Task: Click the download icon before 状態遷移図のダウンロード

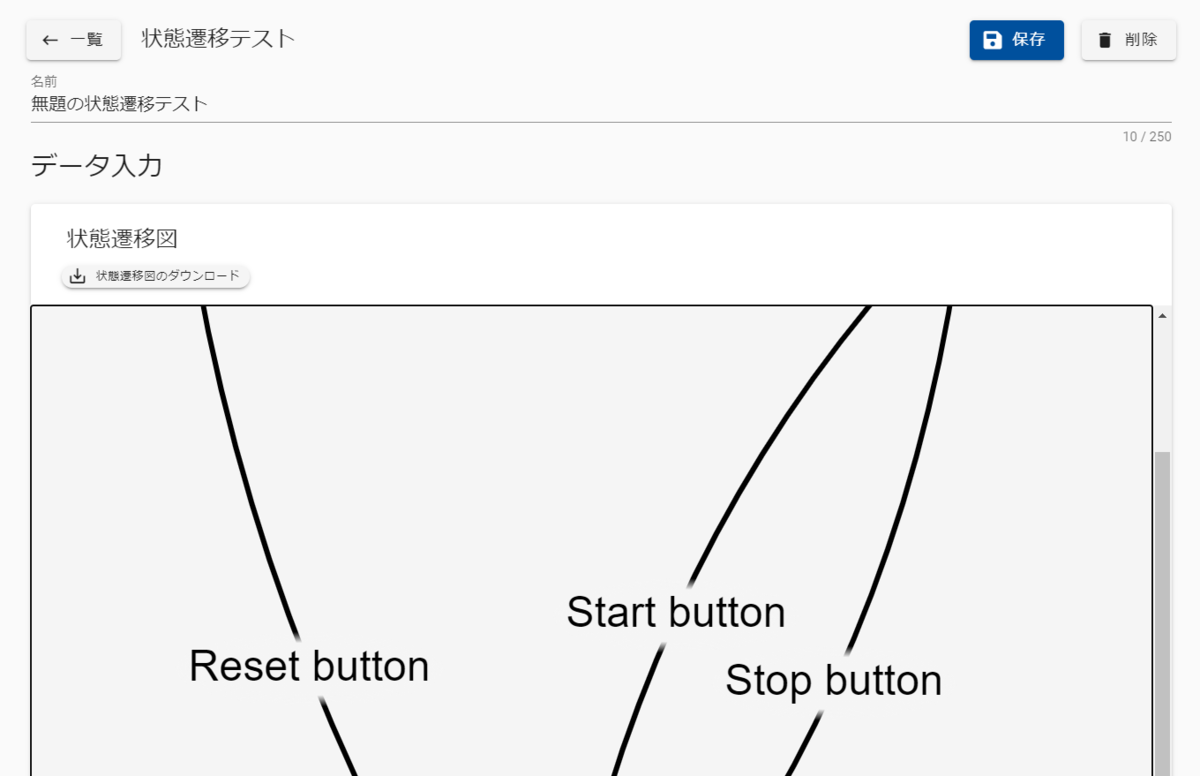Action: click(77, 275)
